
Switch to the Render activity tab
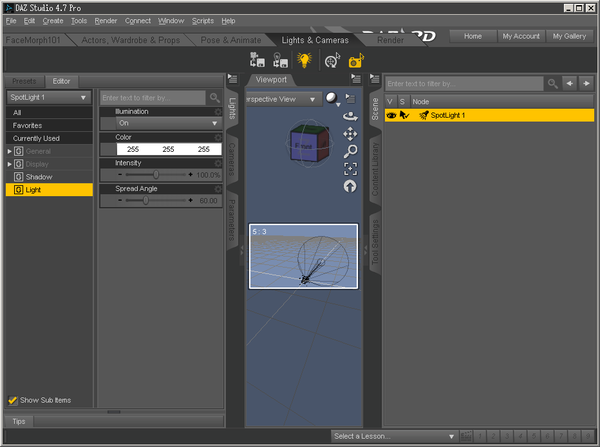pos(390,40)
